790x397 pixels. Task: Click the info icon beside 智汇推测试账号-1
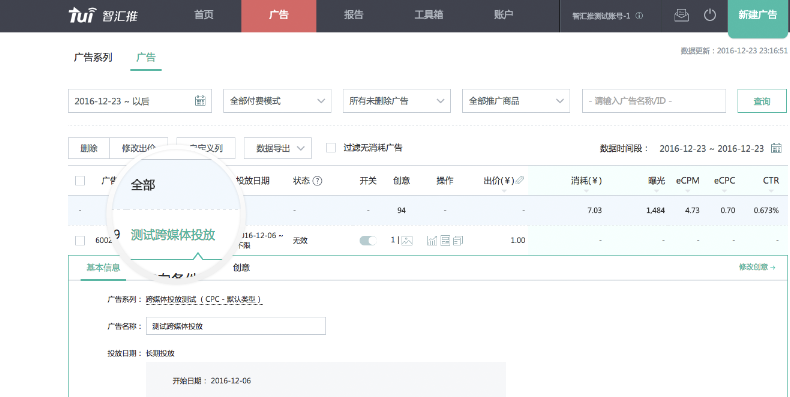[x=639, y=16]
